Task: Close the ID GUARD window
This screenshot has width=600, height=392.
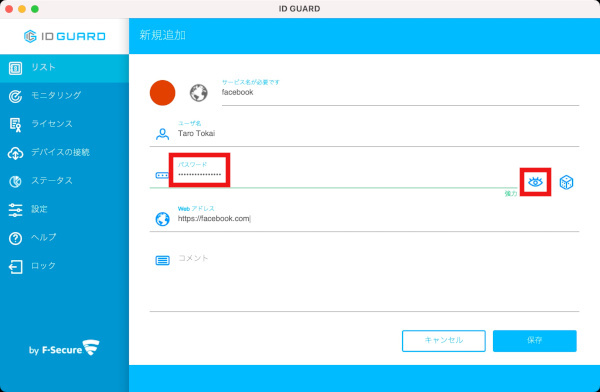Action: click(9, 8)
